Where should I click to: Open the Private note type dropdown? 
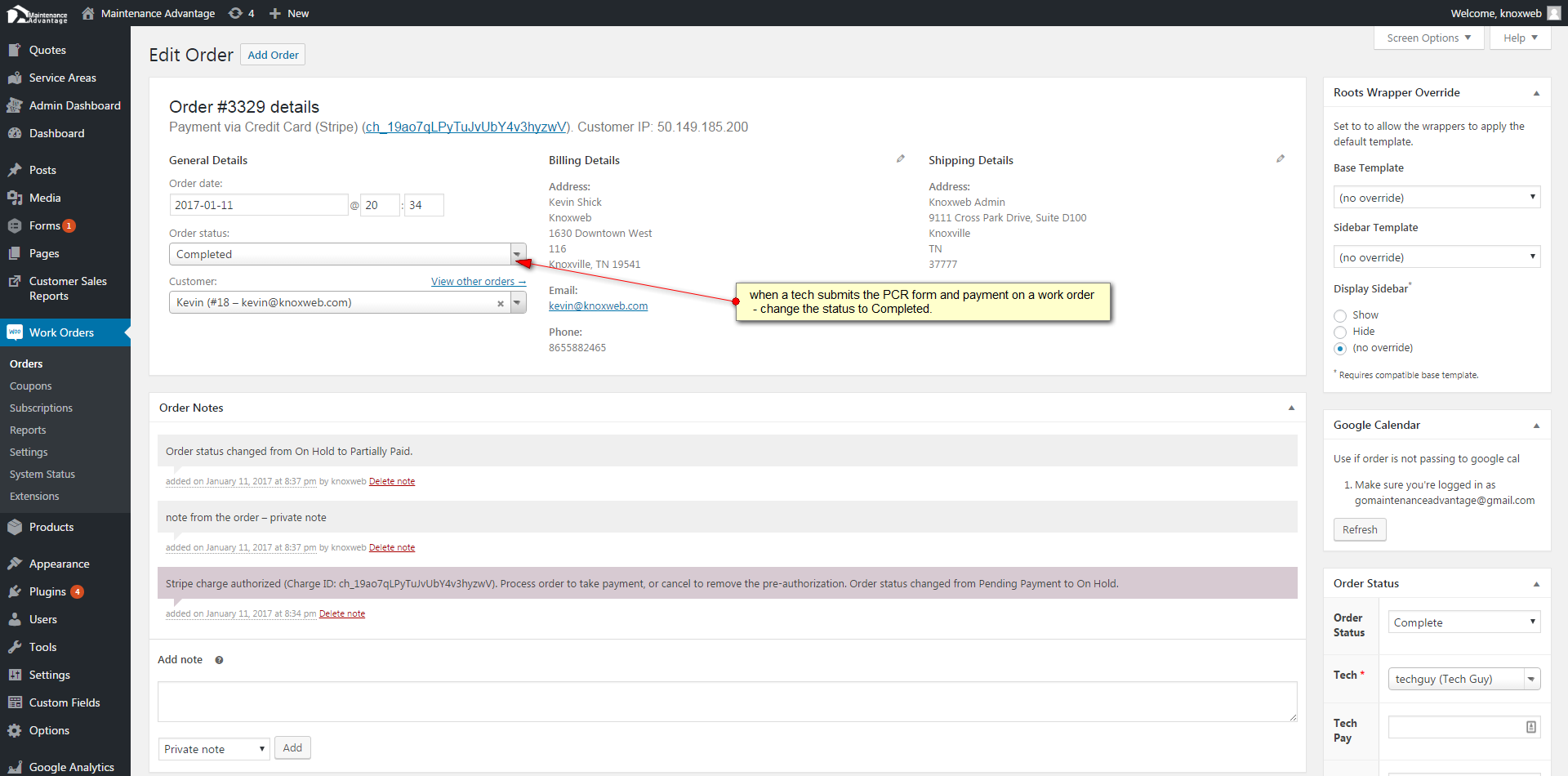click(x=214, y=749)
